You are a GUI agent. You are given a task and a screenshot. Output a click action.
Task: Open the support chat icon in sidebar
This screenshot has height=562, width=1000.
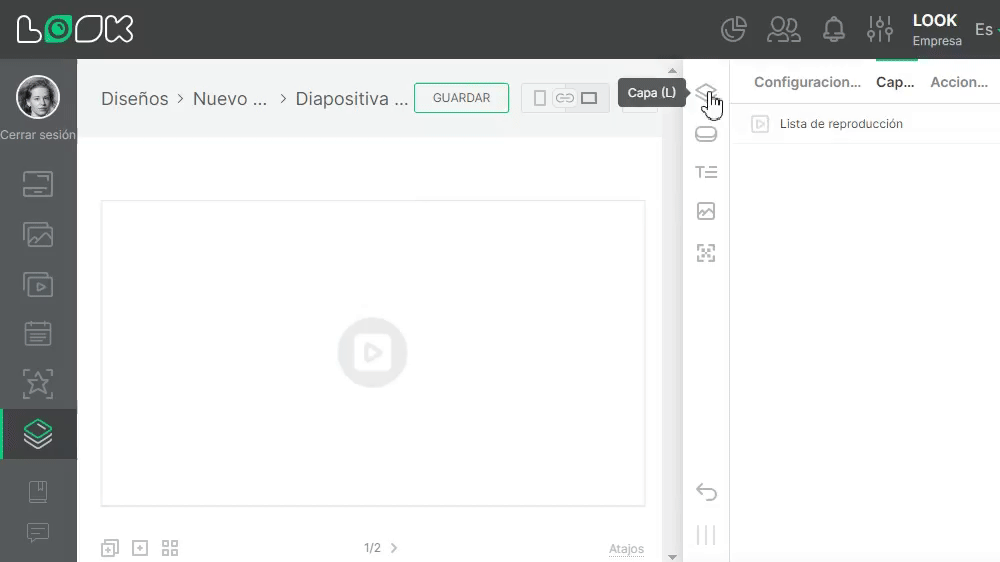(38, 532)
